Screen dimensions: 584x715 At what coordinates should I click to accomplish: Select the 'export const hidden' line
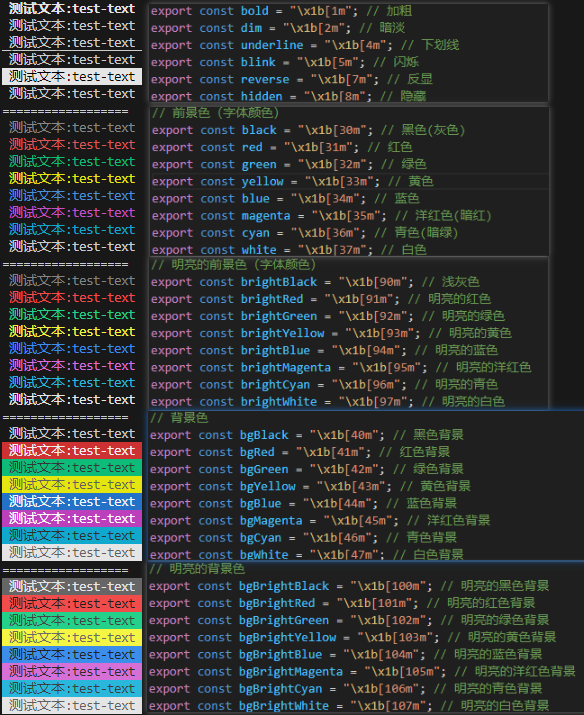click(x=288, y=96)
